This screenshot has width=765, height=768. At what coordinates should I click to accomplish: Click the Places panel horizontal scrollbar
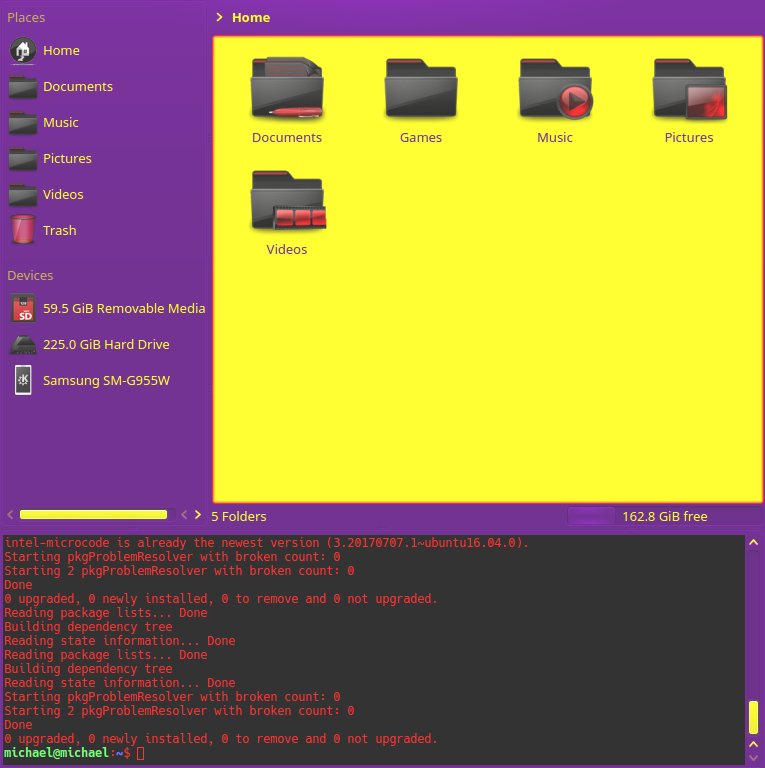click(x=93, y=514)
